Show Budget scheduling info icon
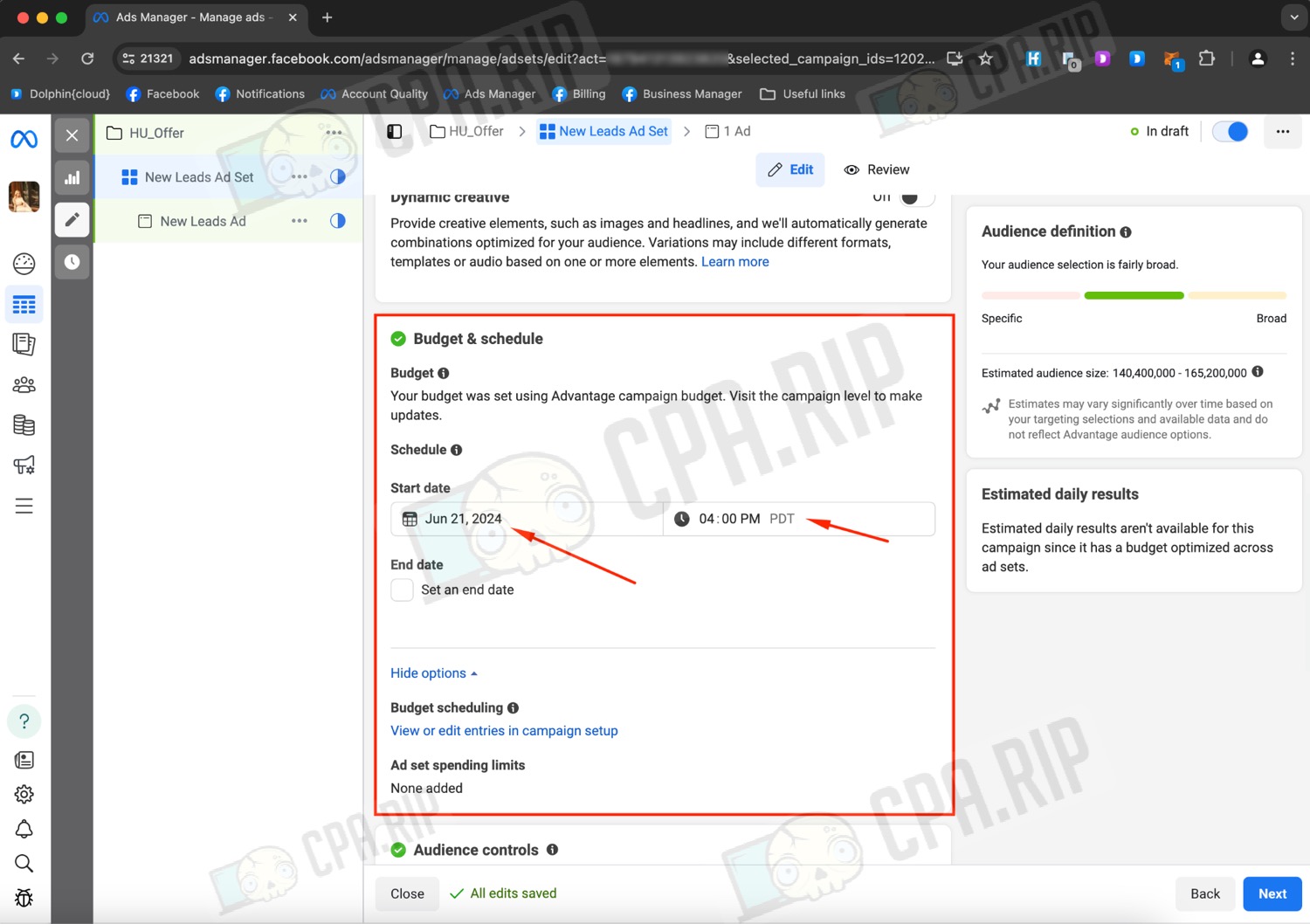This screenshot has width=1310, height=924. click(514, 708)
